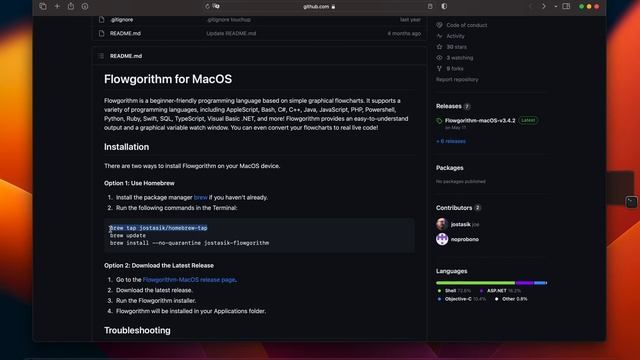Image resolution: width=640 pixels, height=360 pixels.
Task: Toggle the Safari sidebar icon
Action: (566, 7)
